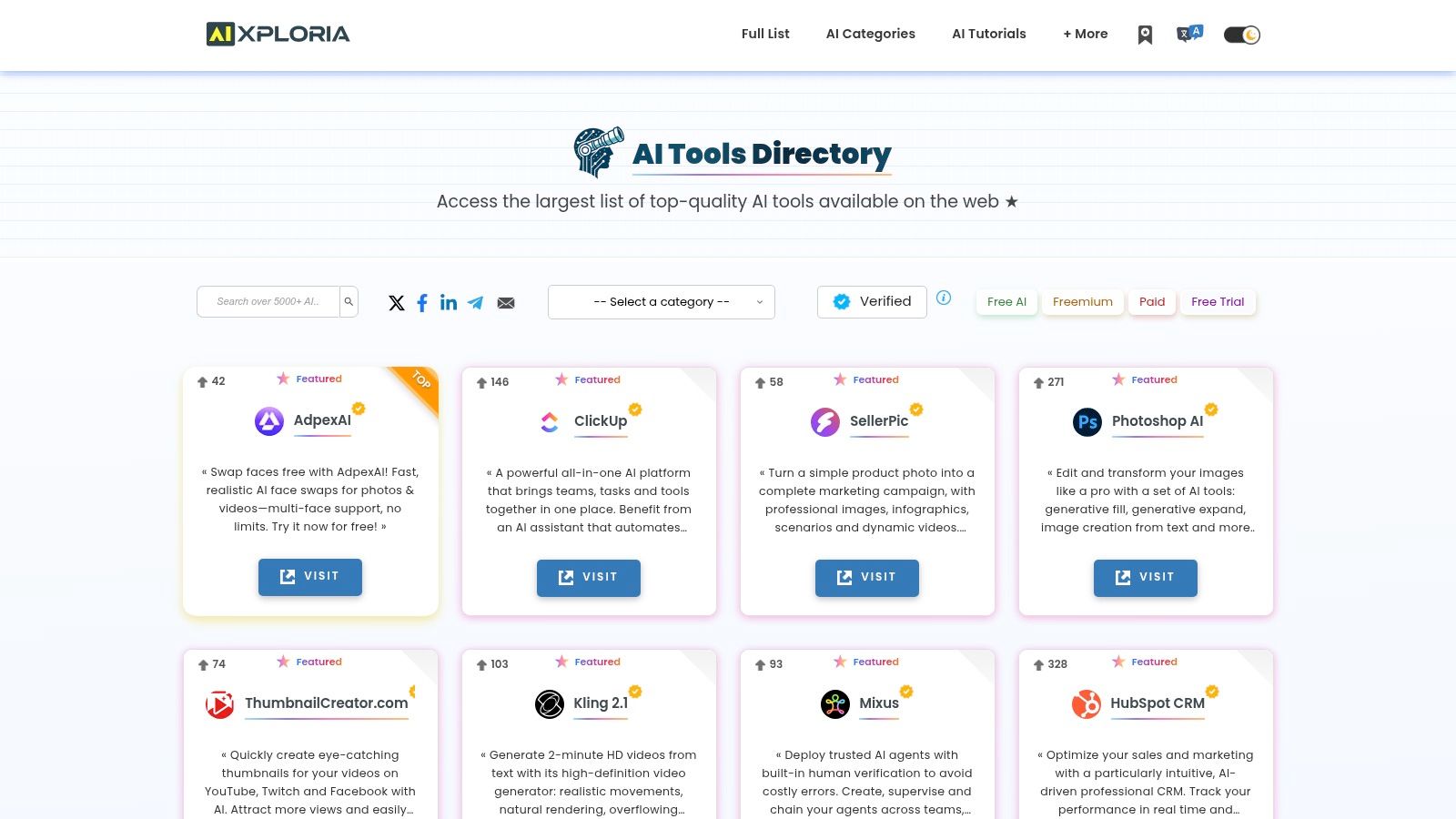Viewport: 1456px width, 819px height.
Task: Click the SellerPic logo icon
Action: click(825, 422)
